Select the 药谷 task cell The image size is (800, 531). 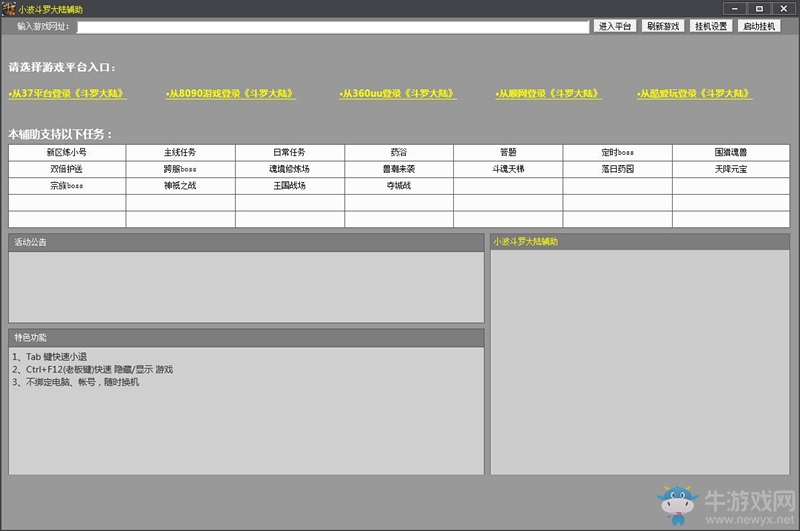coord(398,153)
